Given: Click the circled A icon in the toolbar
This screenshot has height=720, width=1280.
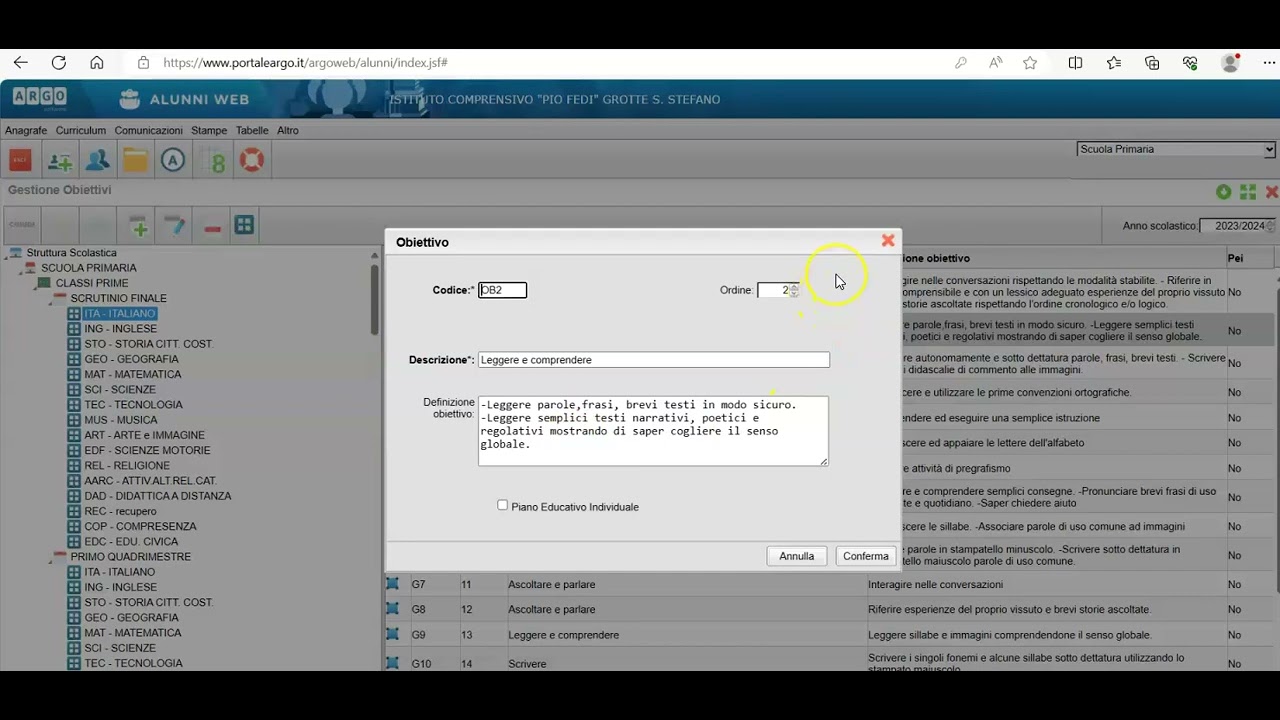Looking at the screenshot, I should 173,160.
